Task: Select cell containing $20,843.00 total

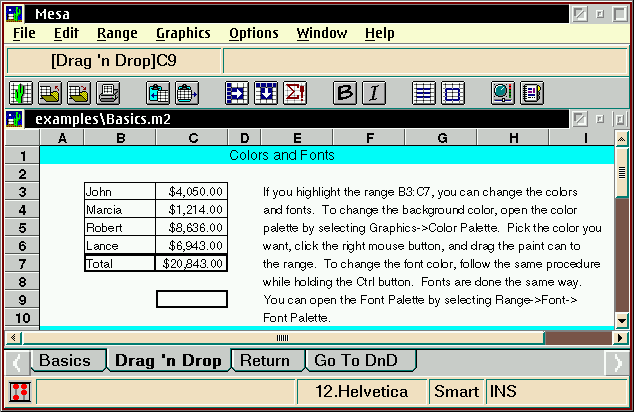Action: point(191,263)
